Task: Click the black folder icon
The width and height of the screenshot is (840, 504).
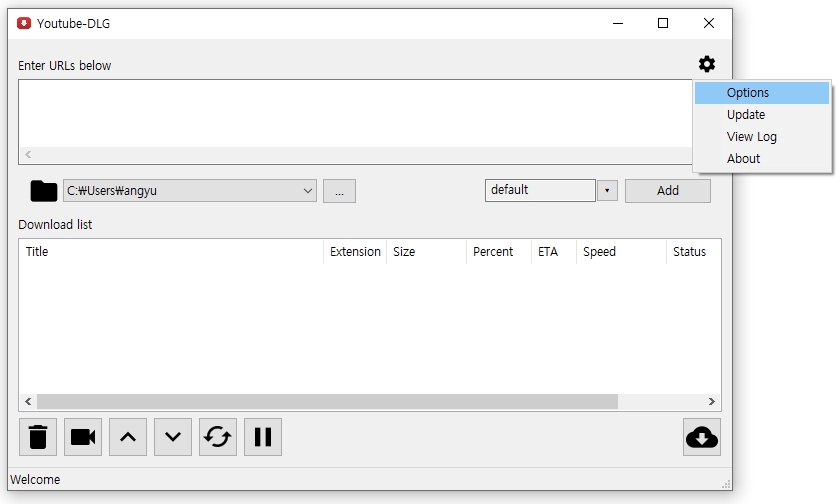Action: (x=43, y=191)
